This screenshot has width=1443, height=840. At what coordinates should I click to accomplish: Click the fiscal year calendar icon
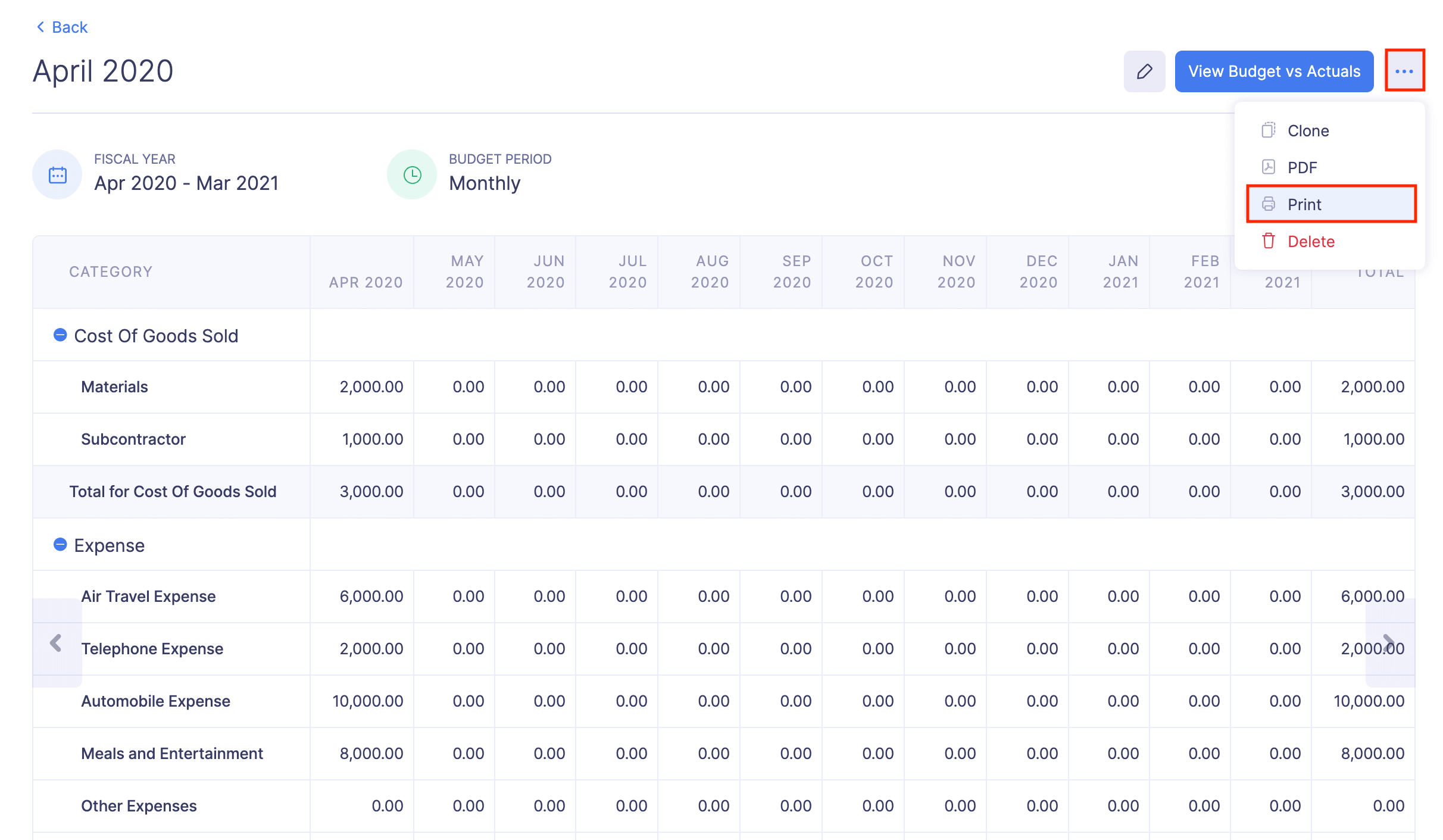tap(58, 175)
